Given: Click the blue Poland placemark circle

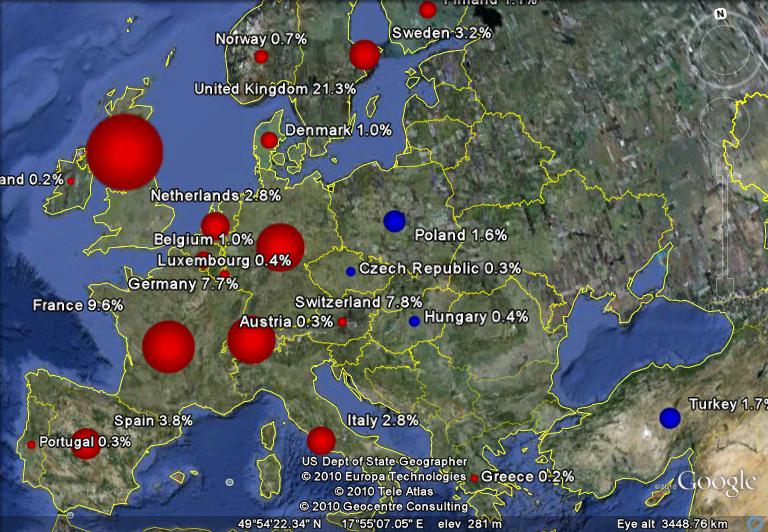Looking at the screenshot, I should click(394, 221).
